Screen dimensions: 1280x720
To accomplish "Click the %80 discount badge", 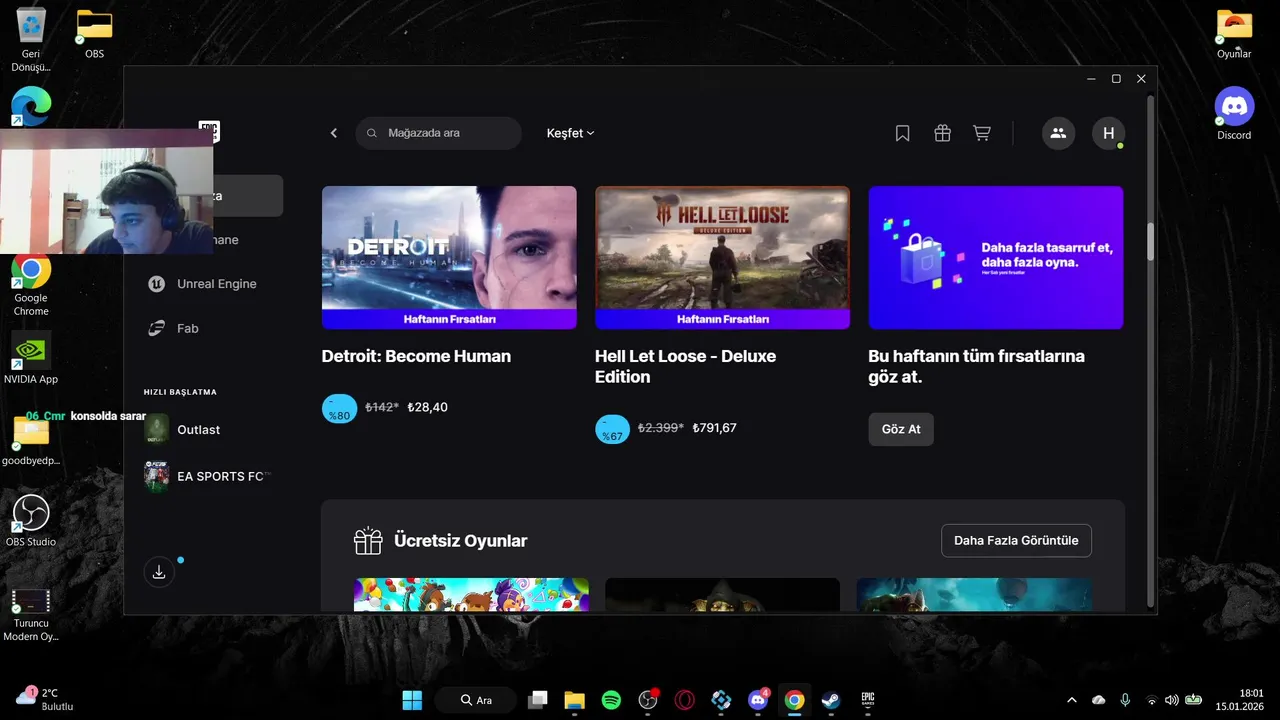I will [339, 408].
